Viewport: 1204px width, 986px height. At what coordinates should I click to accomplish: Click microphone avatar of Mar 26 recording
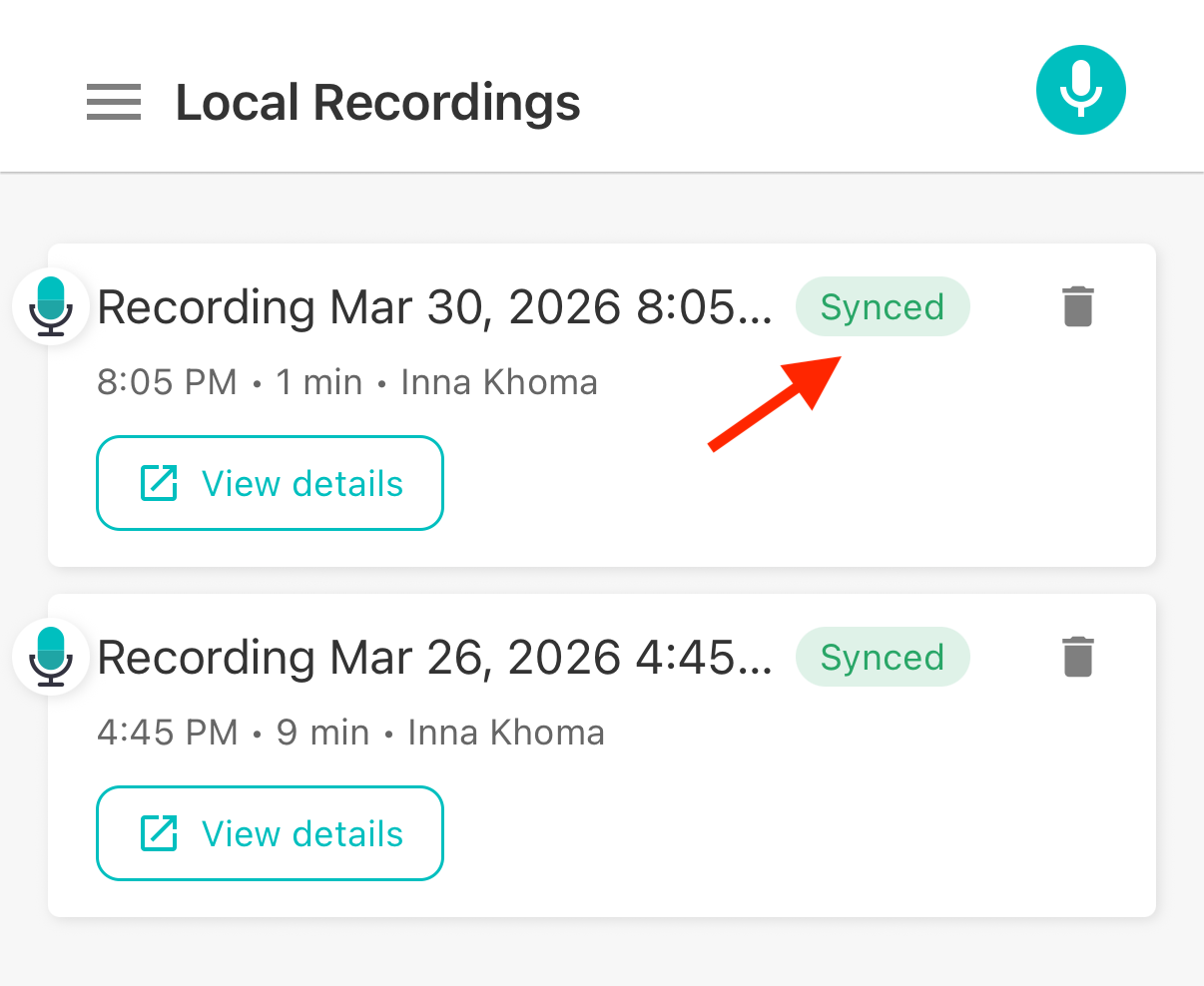click(x=51, y=656)
